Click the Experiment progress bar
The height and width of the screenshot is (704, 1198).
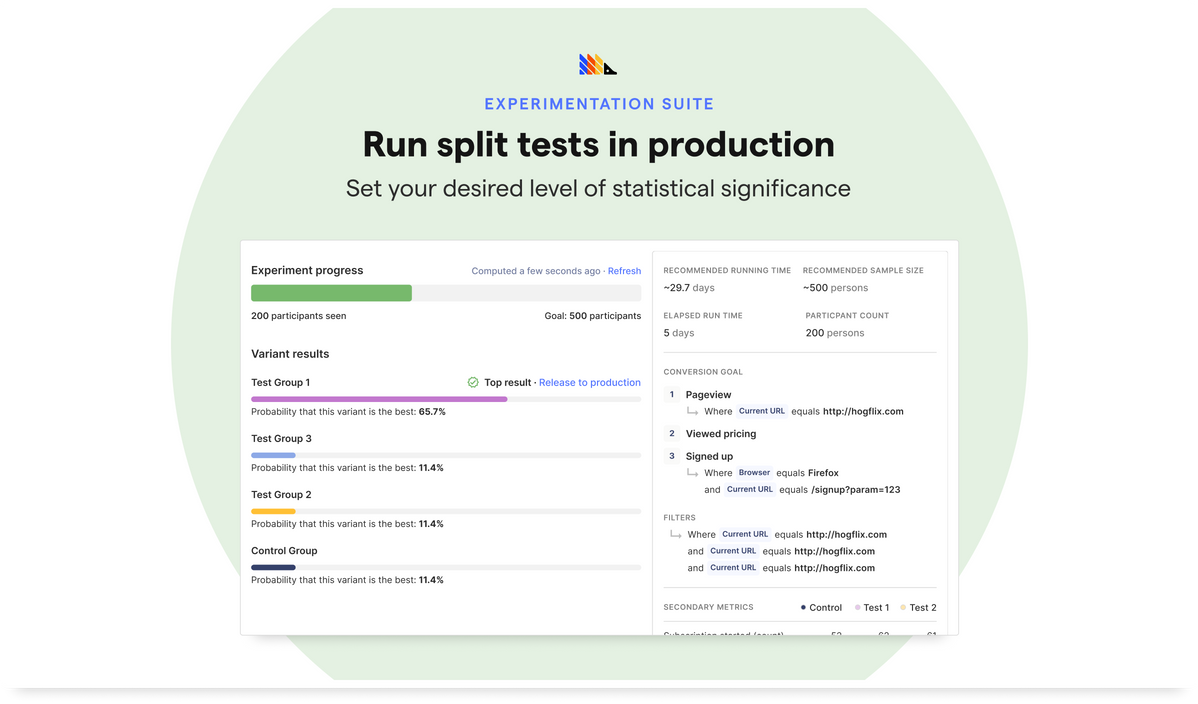(446, 292)
